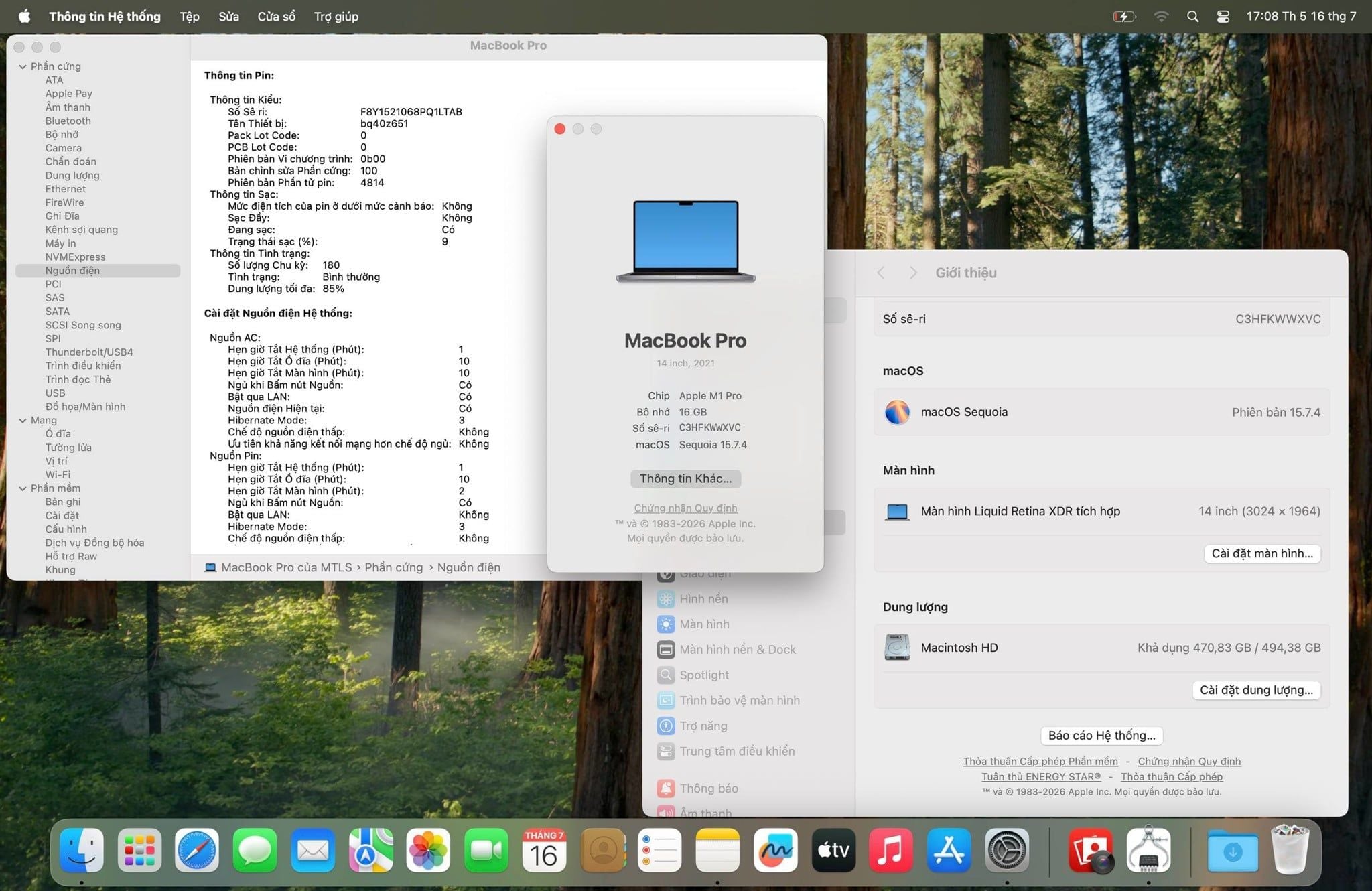Launch Safari from the Dock
This screenshot has height=891, width=1372.
tap(197, 850)
